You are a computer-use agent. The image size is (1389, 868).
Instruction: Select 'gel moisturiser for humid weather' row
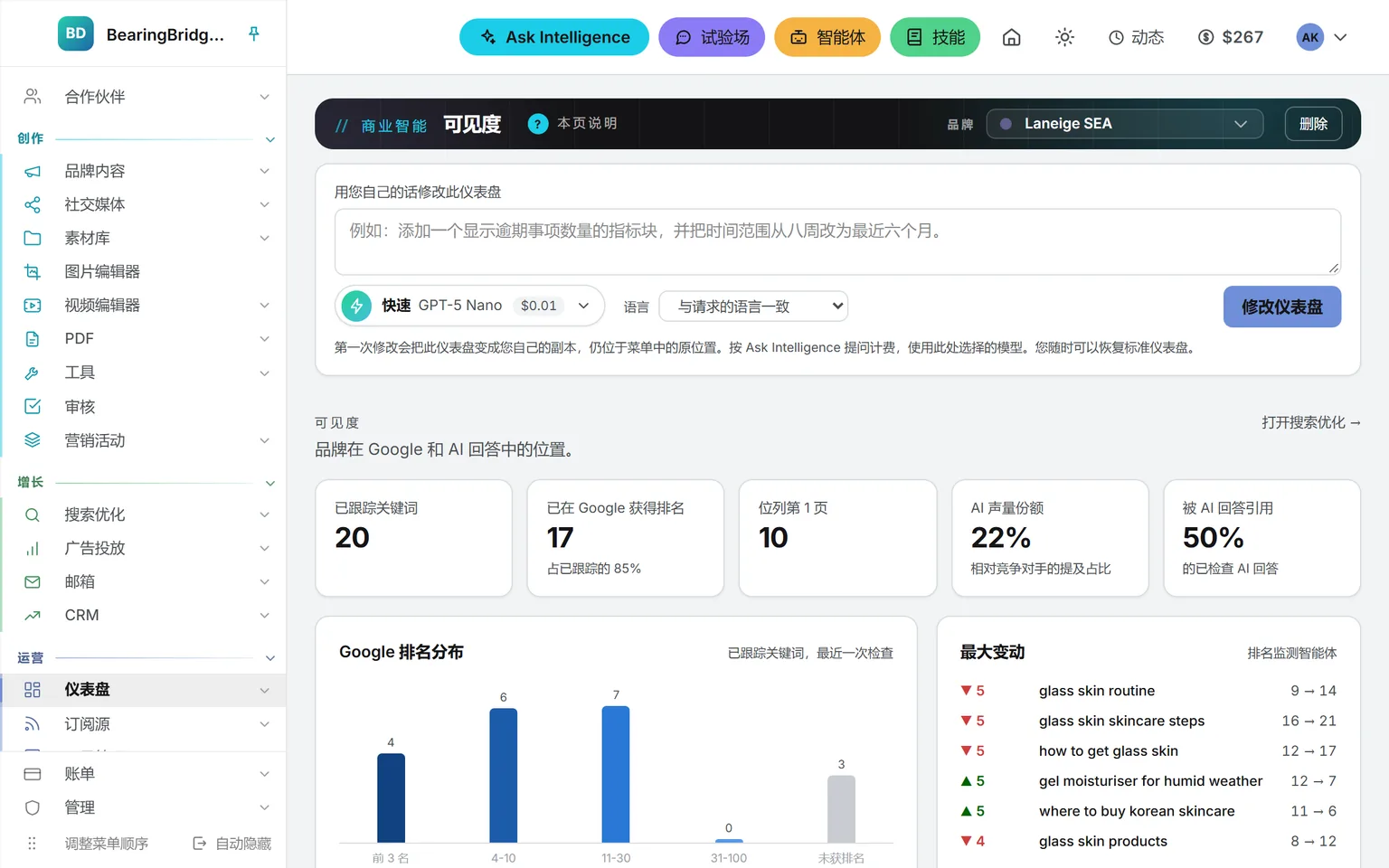tap(1148, 781)
